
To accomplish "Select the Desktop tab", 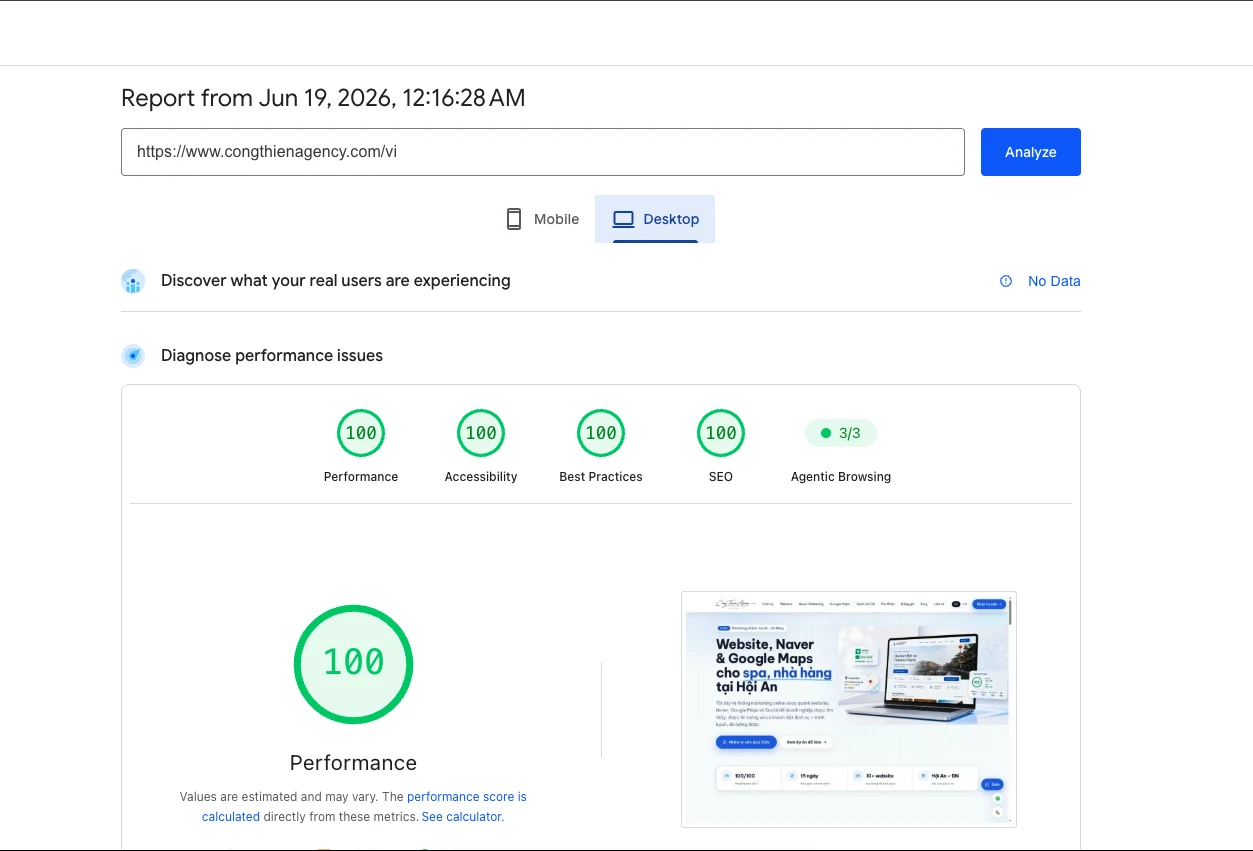I will [x=655, y=219].
